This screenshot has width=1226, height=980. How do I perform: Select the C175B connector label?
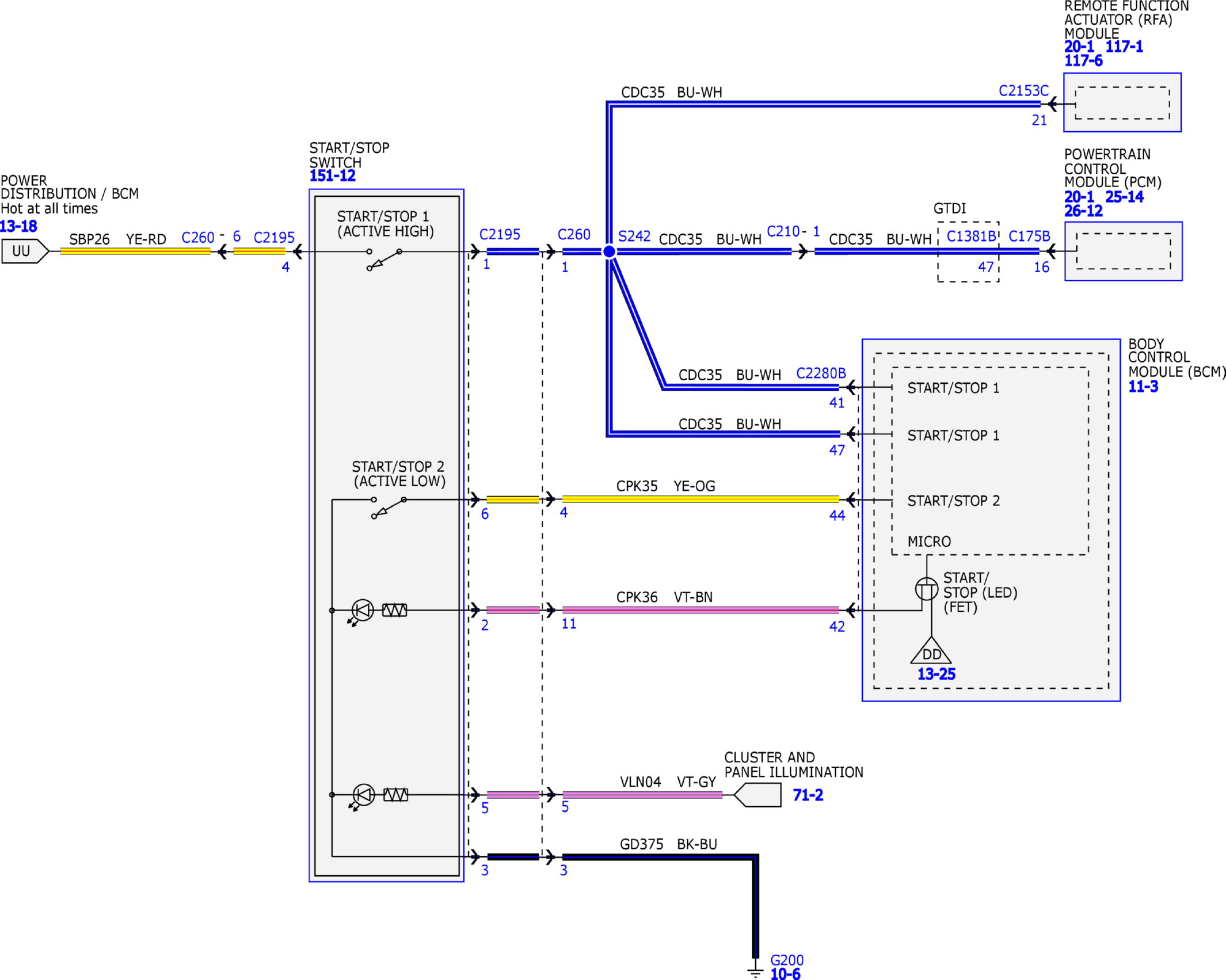[x=1029, y=237]
